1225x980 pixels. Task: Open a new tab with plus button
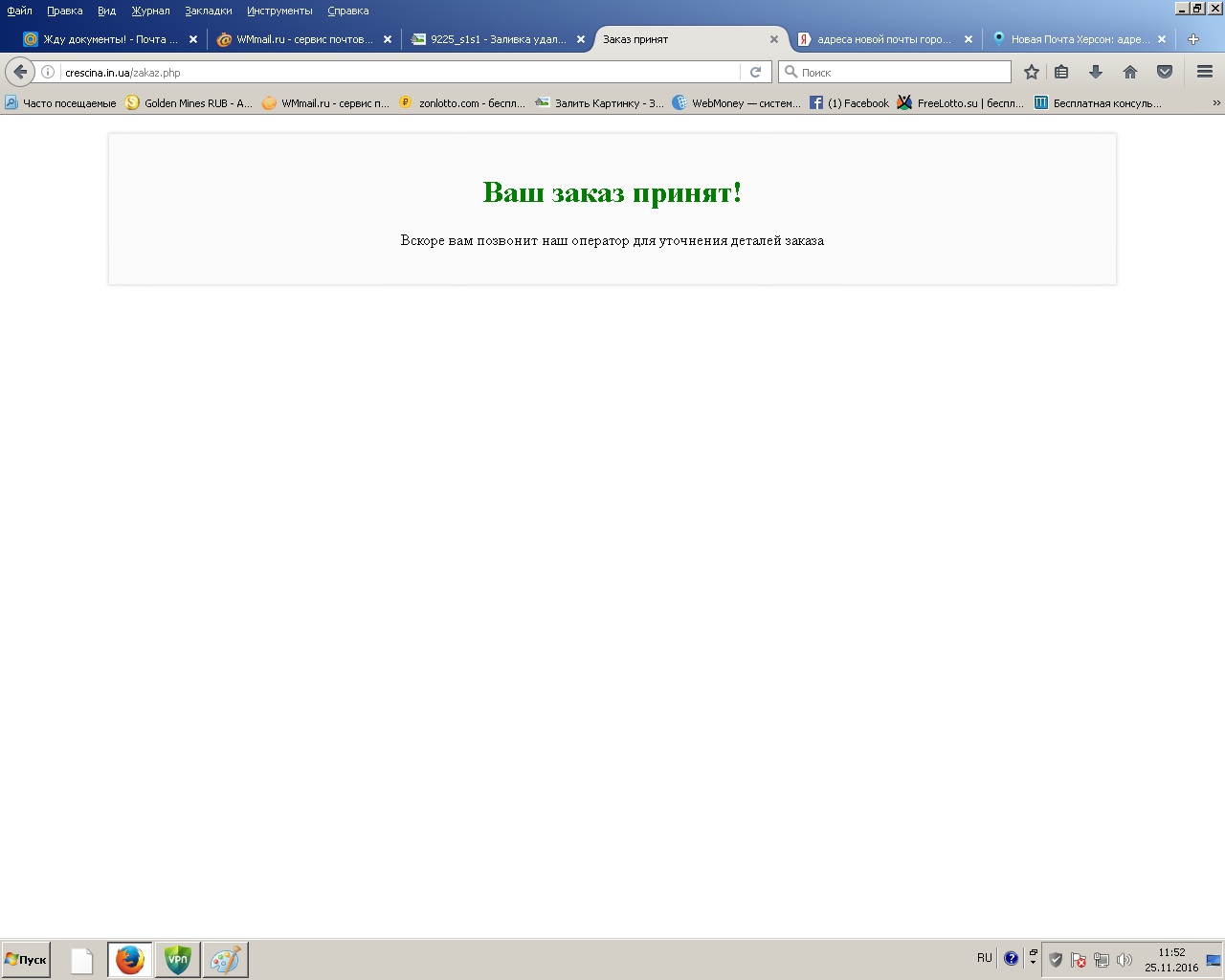tap(1193, 39)
